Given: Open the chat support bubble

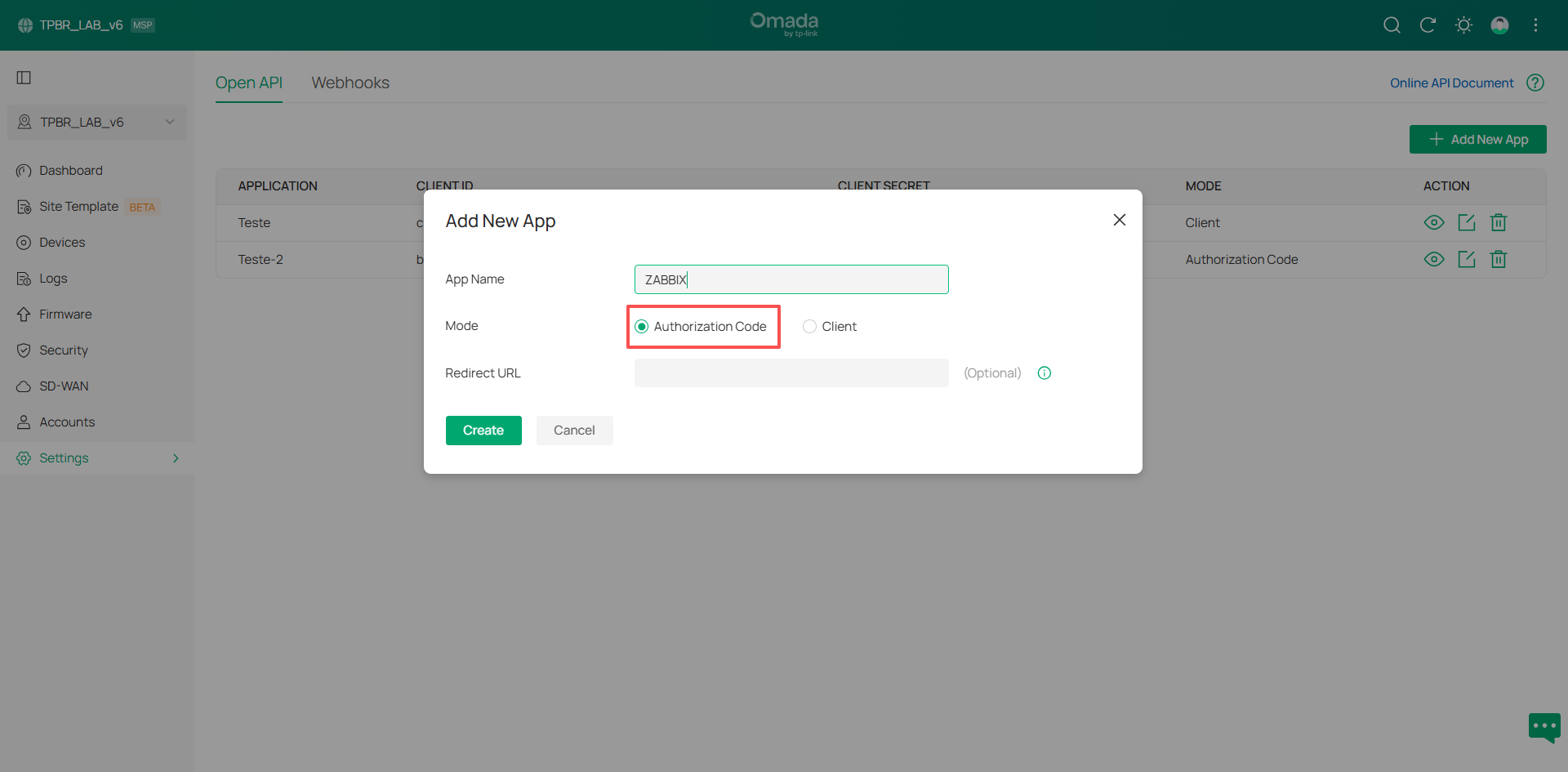Looking at the screenshot, I should click(1543, 726).
